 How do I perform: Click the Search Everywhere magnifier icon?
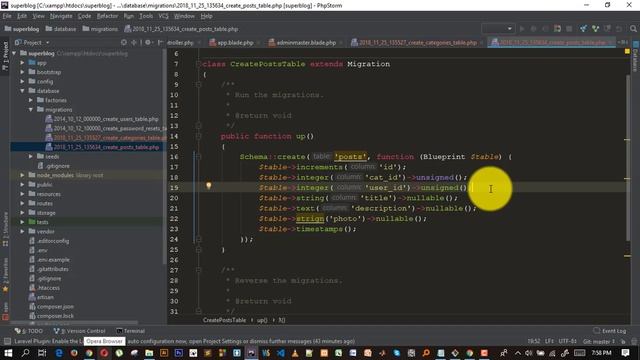(x=633, y=29)
